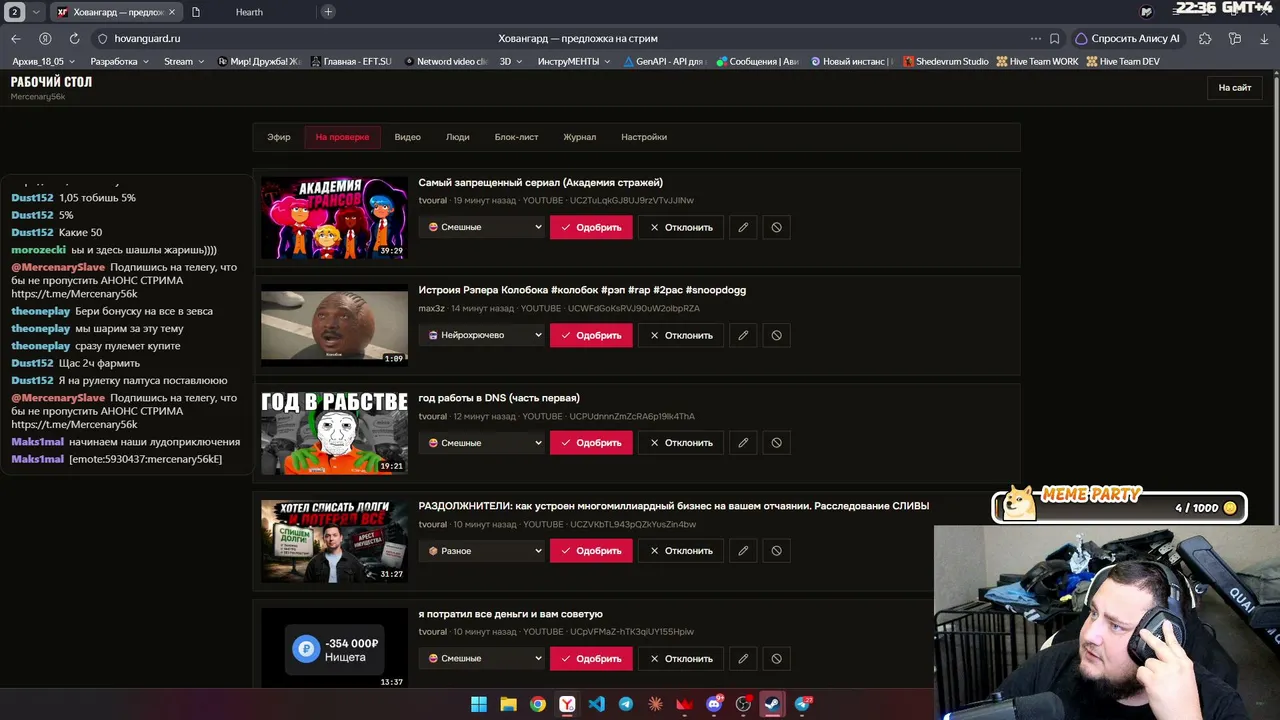This screenshot has width=1280, height=720.
Task: Approve the Академия стражей video
Action: point(591,227)
